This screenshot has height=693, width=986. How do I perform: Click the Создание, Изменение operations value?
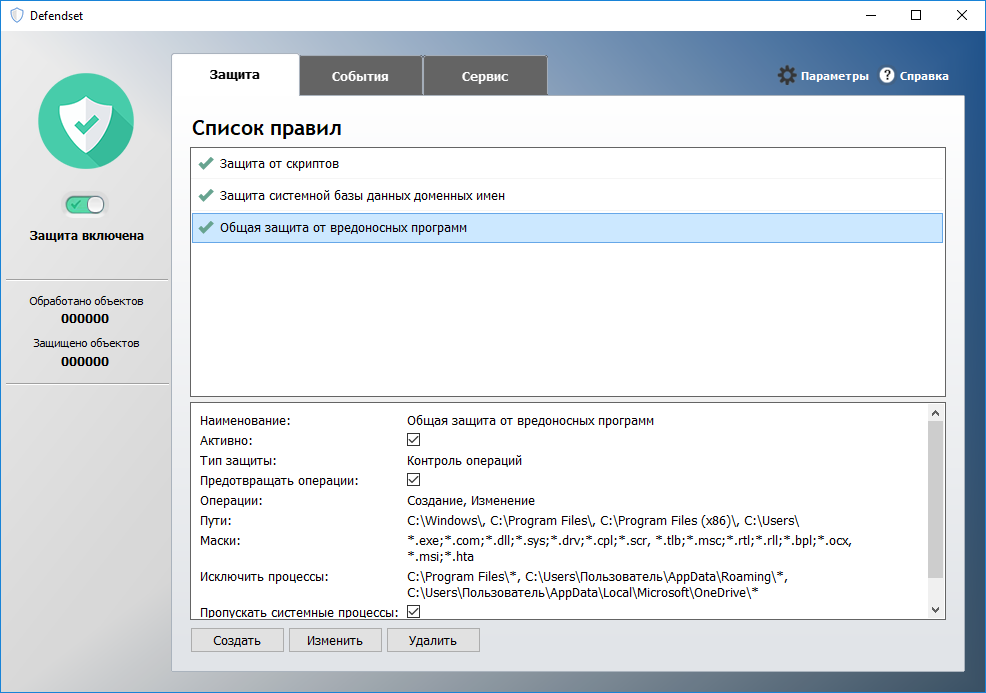pyautogui.click(x=471, y=501)
